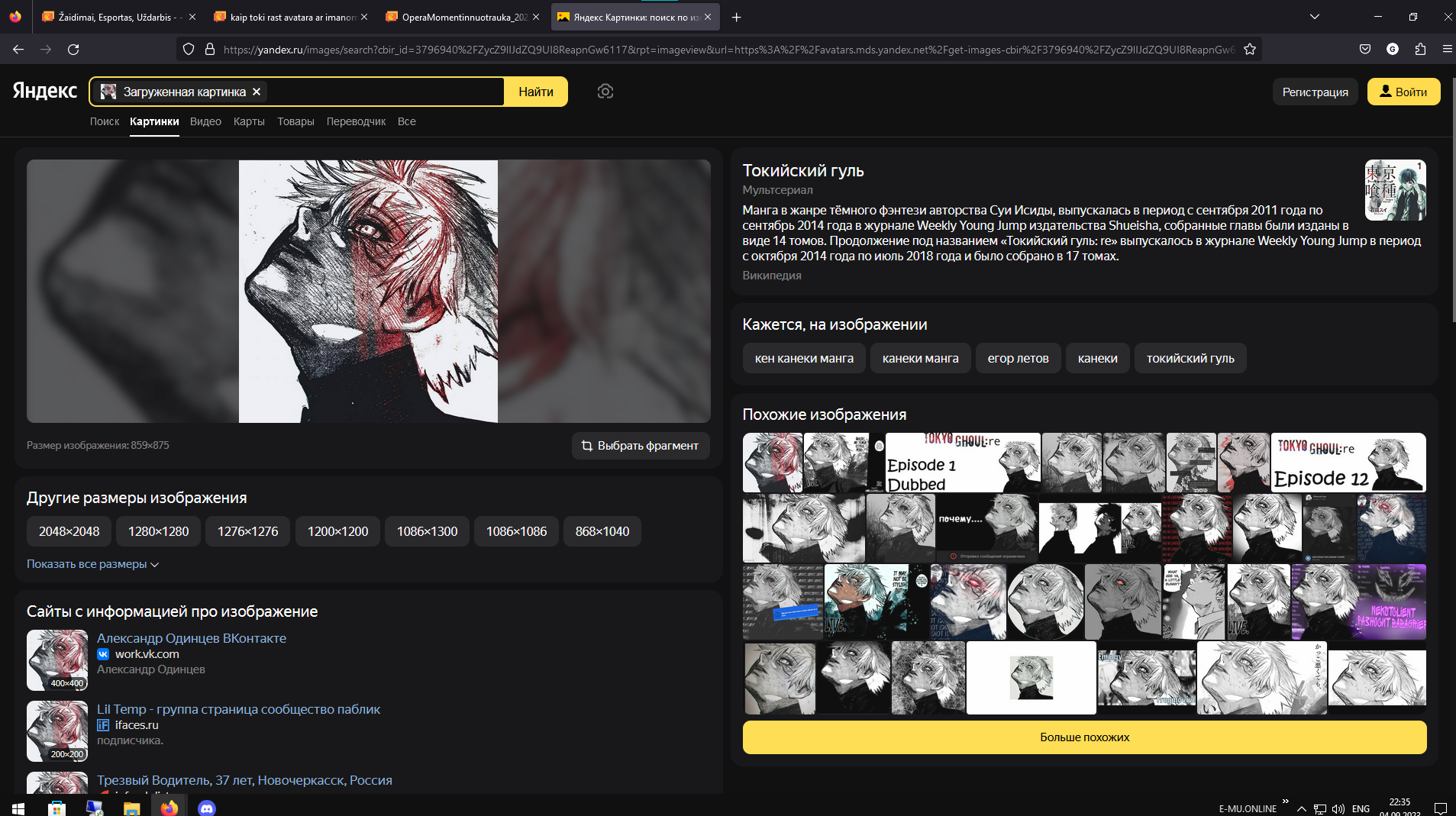Image resolution: width=1456 pixels, height=816 pixels.
Task: Switch to the Переводчик tab
Action: 356,121
